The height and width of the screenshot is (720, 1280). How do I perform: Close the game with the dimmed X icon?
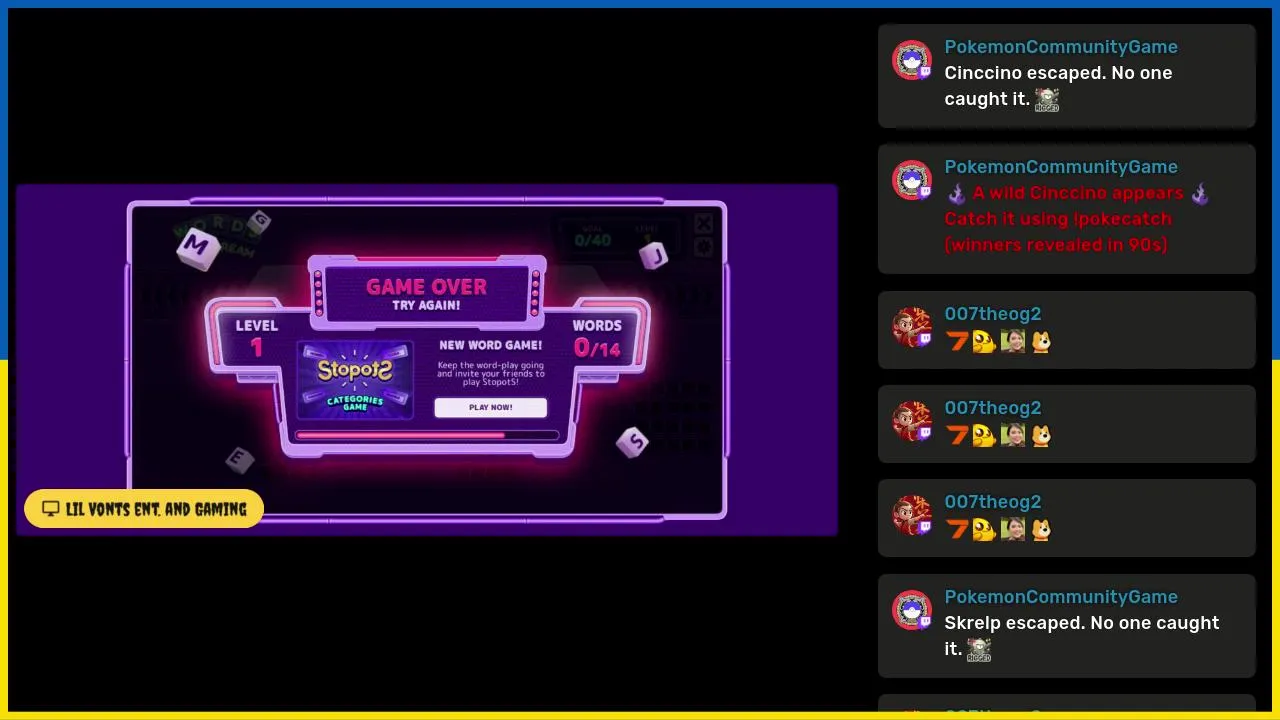pos(703,224)
